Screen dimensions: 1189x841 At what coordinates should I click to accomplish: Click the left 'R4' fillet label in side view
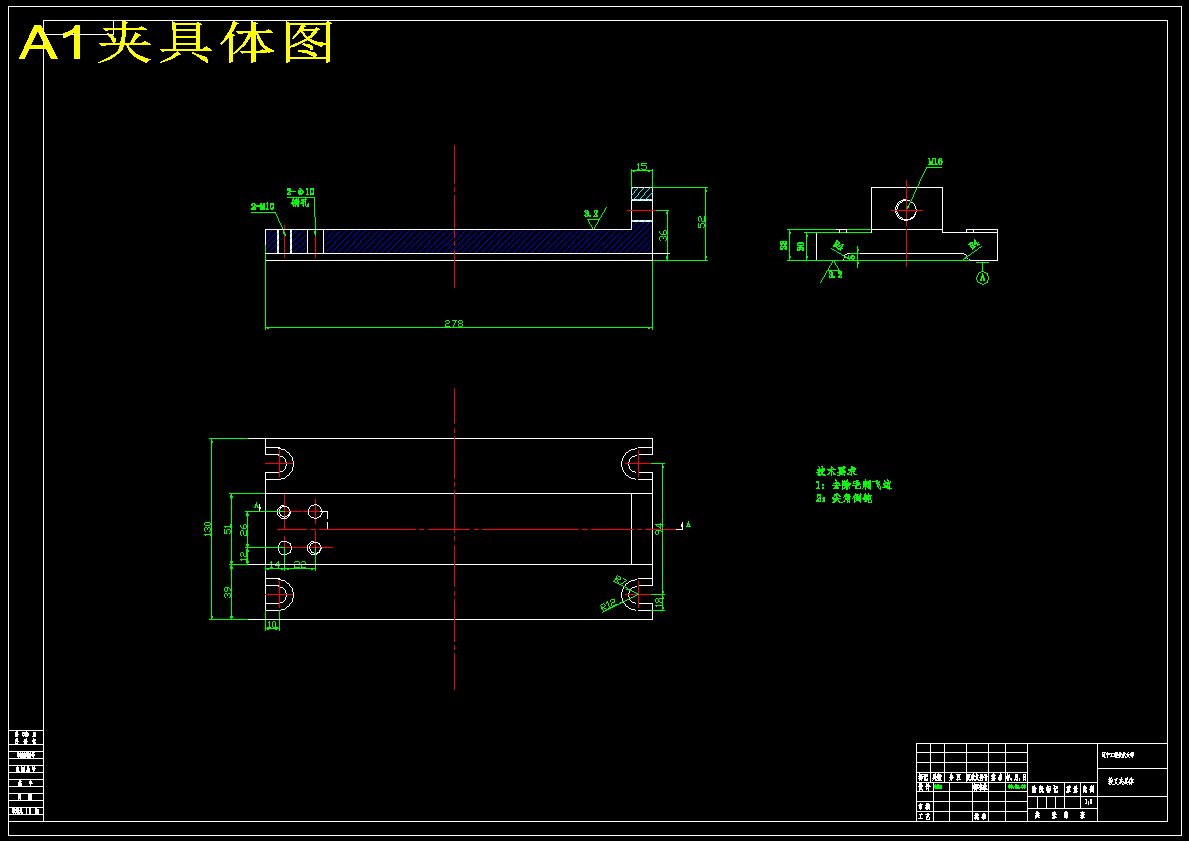(839, 245)
